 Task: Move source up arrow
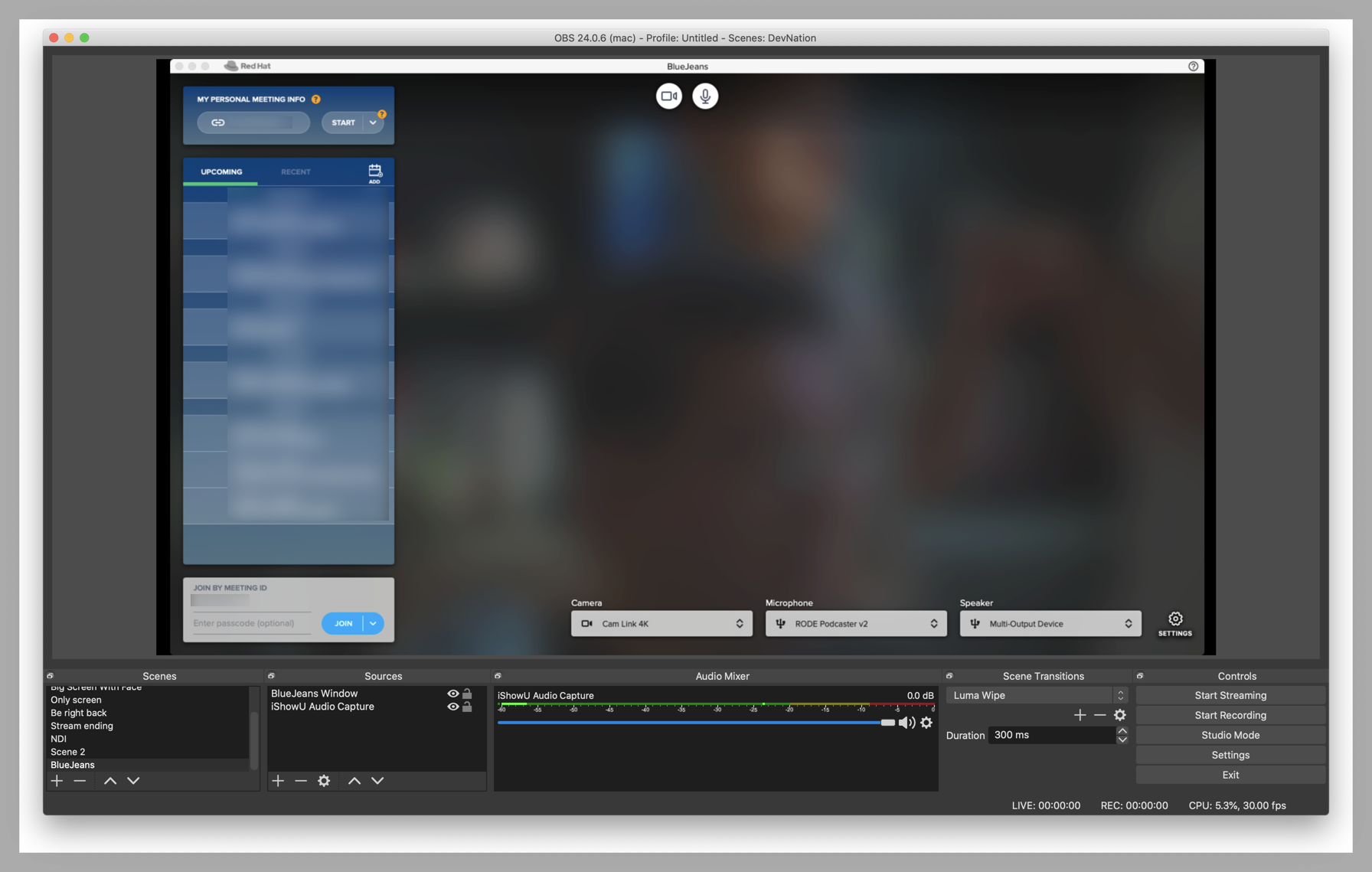(x=354, y=780)
